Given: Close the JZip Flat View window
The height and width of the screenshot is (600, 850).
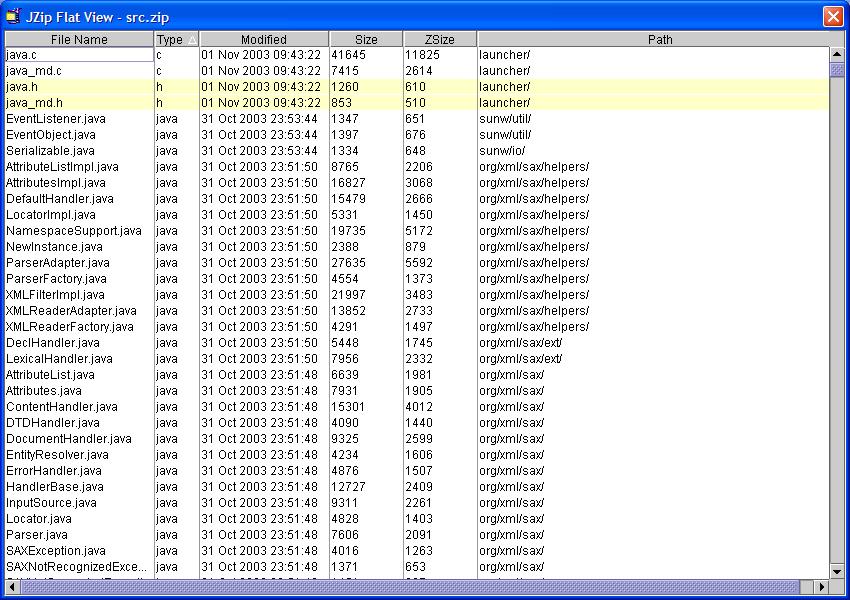Looking at the screenshot, I should pyautogui.click(x=833, y=16).
